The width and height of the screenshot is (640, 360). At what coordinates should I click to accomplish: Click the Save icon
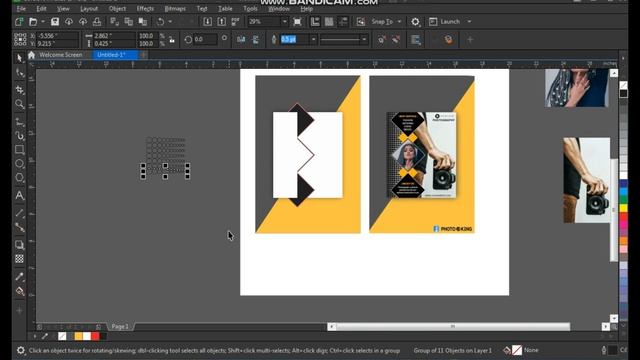[x=55, y=22]
